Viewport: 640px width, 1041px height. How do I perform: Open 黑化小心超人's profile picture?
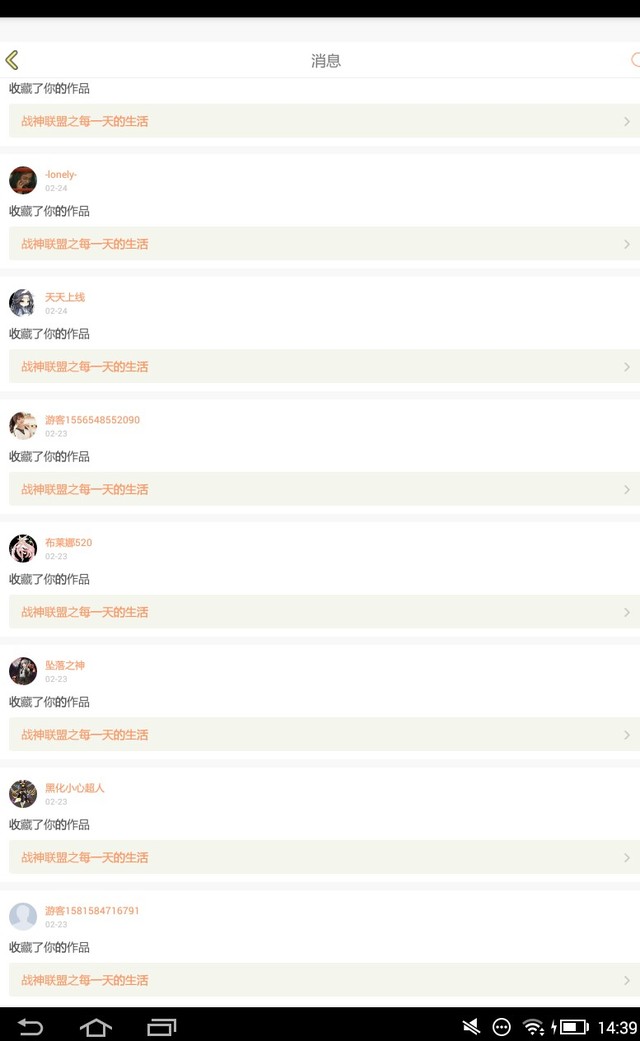tap(23, 794)
